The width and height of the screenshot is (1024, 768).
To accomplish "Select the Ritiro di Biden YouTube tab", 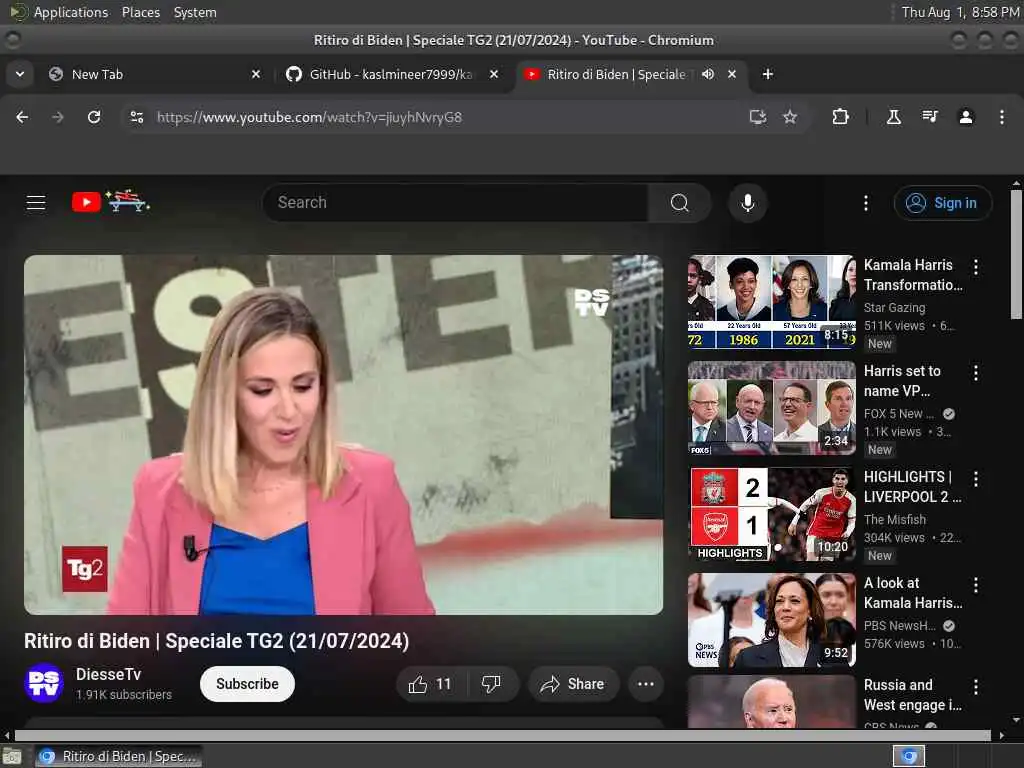I will click(631, 74).
